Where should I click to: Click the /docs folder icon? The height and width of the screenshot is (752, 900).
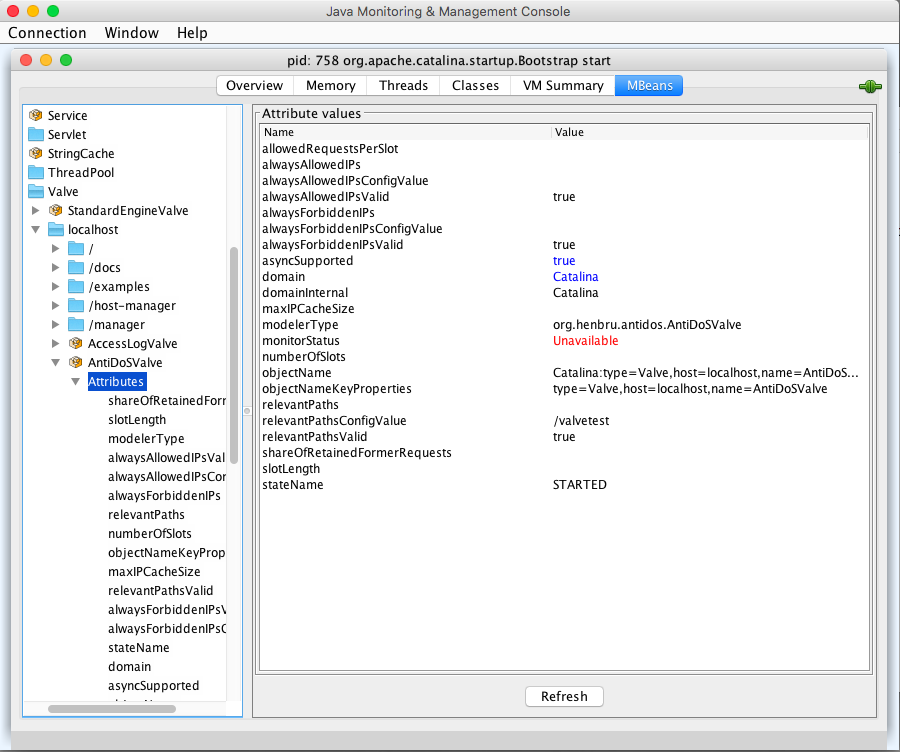click(x=76, y=267)
